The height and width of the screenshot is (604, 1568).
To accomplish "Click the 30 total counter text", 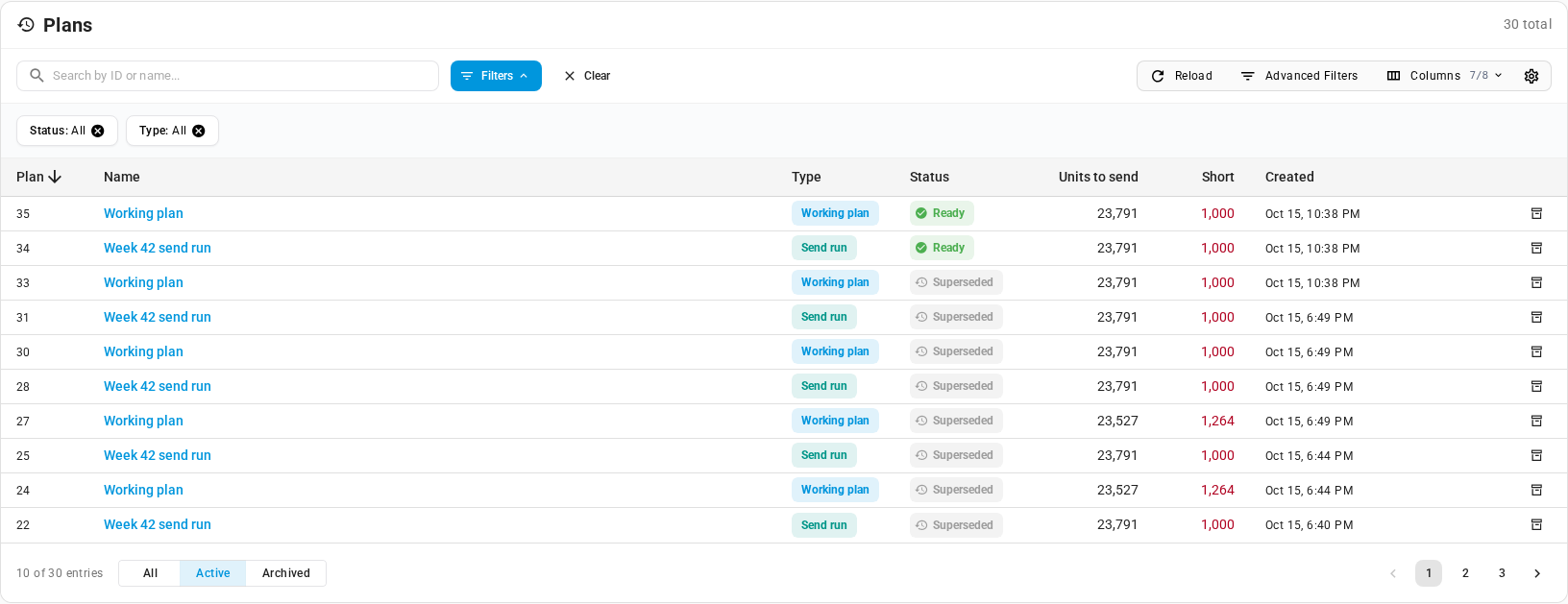I will tap(1528, 24).
